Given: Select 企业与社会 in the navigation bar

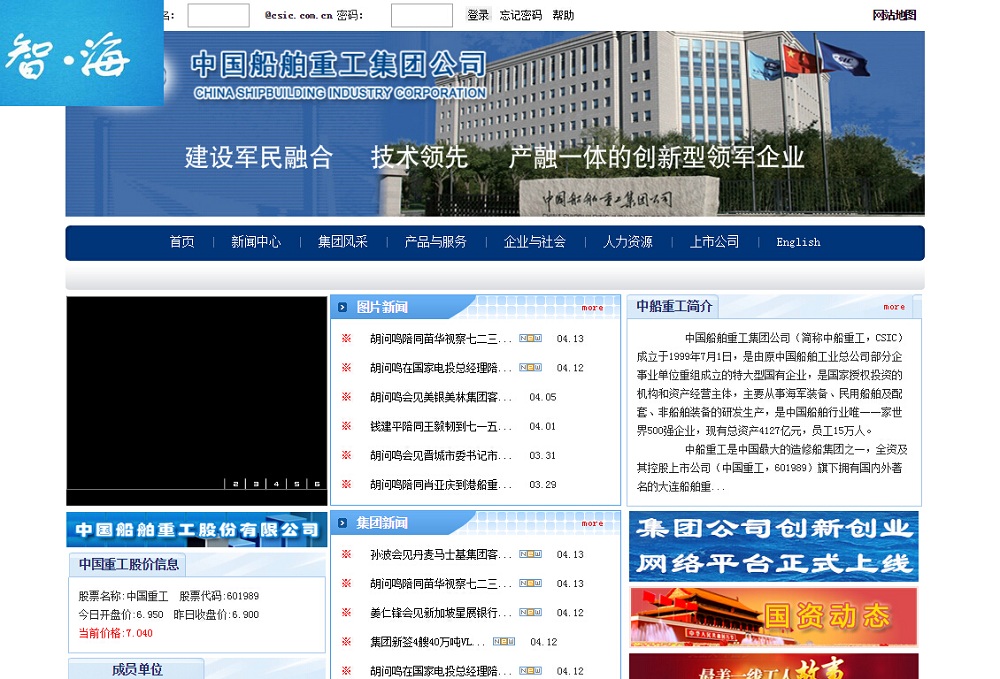Looking at the screenshot, I should (x=534, y=242).
